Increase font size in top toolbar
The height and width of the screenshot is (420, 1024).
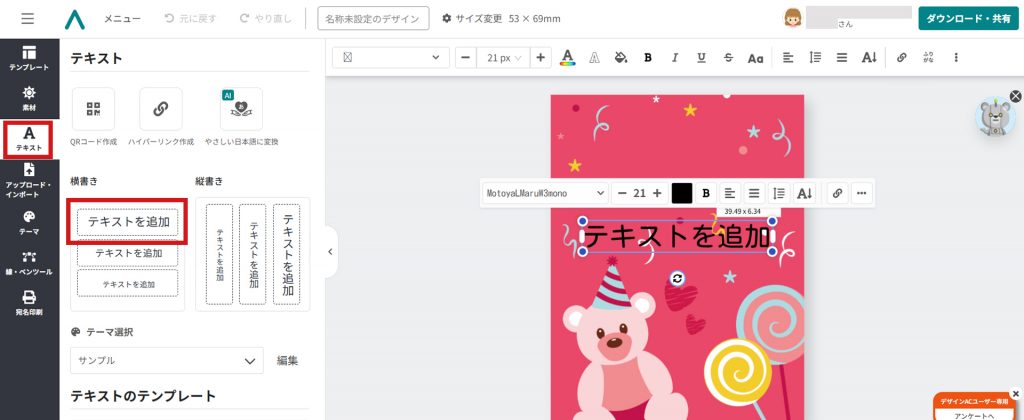click(x=540, y=57)
